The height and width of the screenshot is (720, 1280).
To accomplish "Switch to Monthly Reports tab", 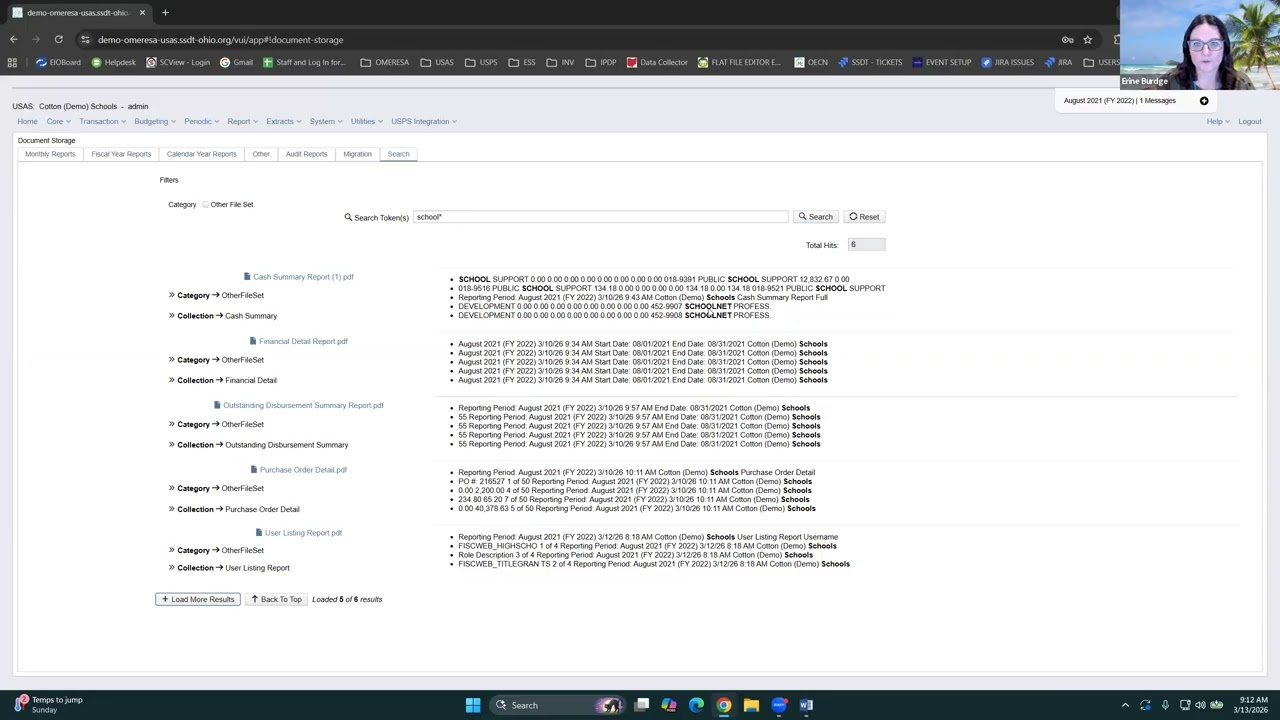I will click(50, 154).
